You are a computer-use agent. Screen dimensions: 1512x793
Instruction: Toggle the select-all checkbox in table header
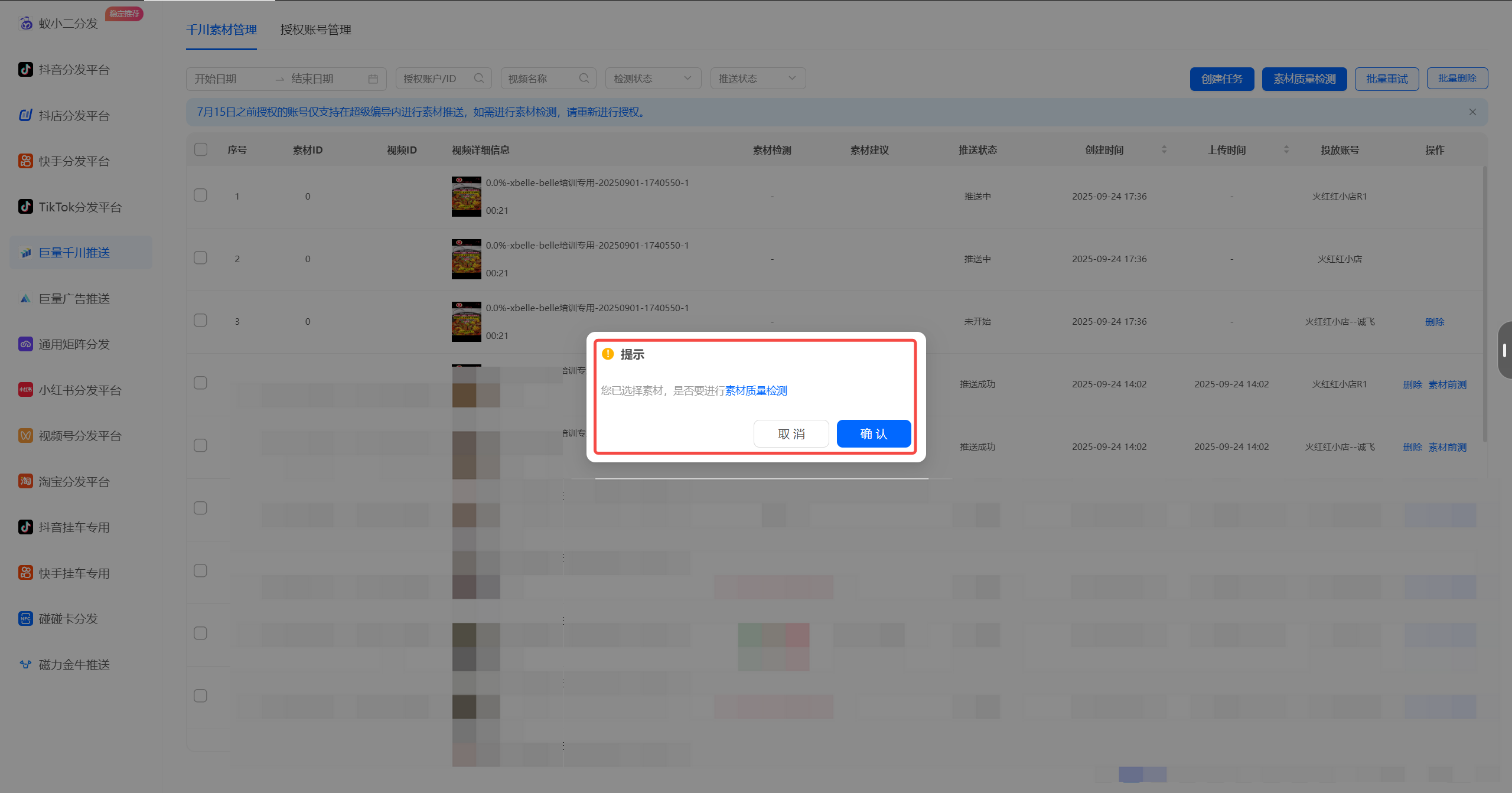coord(201,149)
